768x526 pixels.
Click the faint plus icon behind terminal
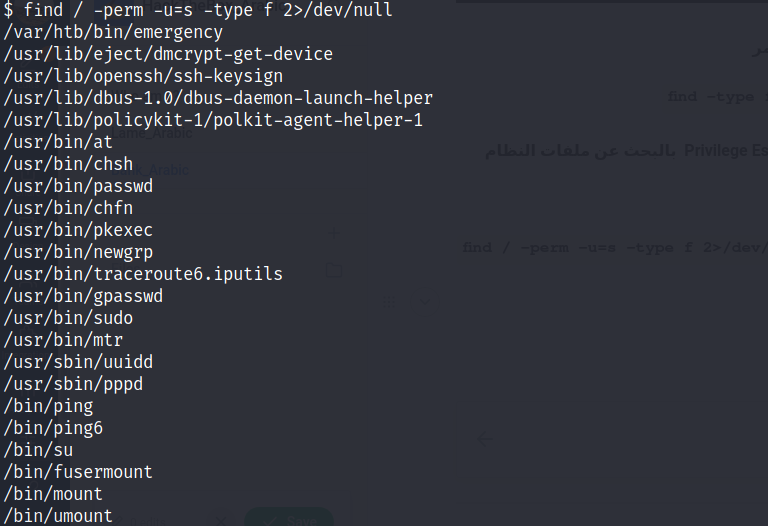[334, 233]
